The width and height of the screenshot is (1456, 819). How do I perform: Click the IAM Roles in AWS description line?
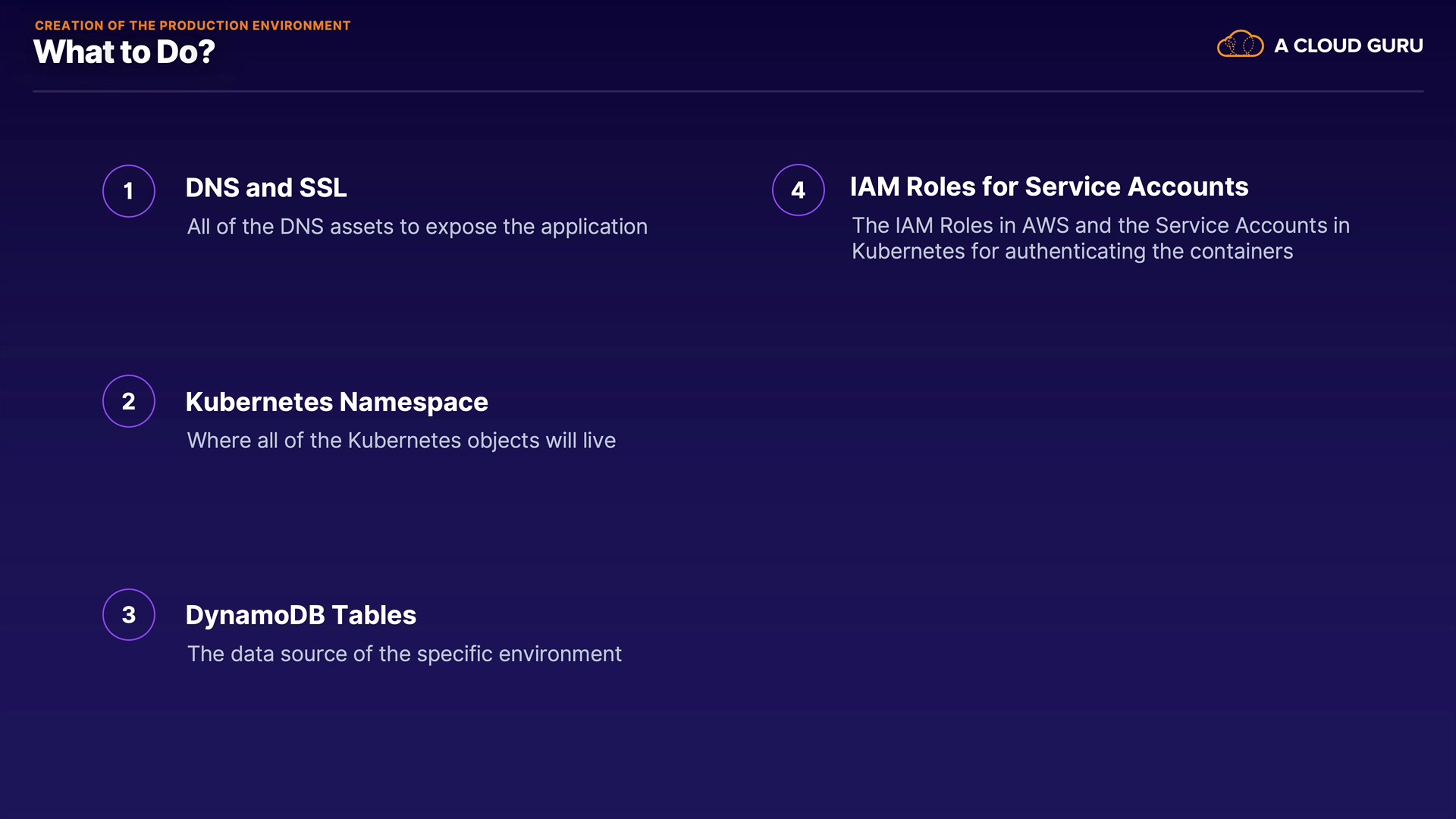pos(1100,225)
